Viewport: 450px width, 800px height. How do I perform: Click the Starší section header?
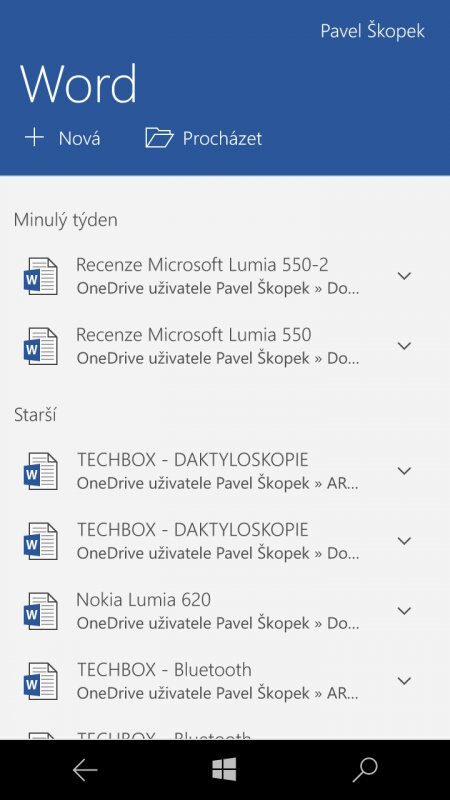[x=35, y=415]
